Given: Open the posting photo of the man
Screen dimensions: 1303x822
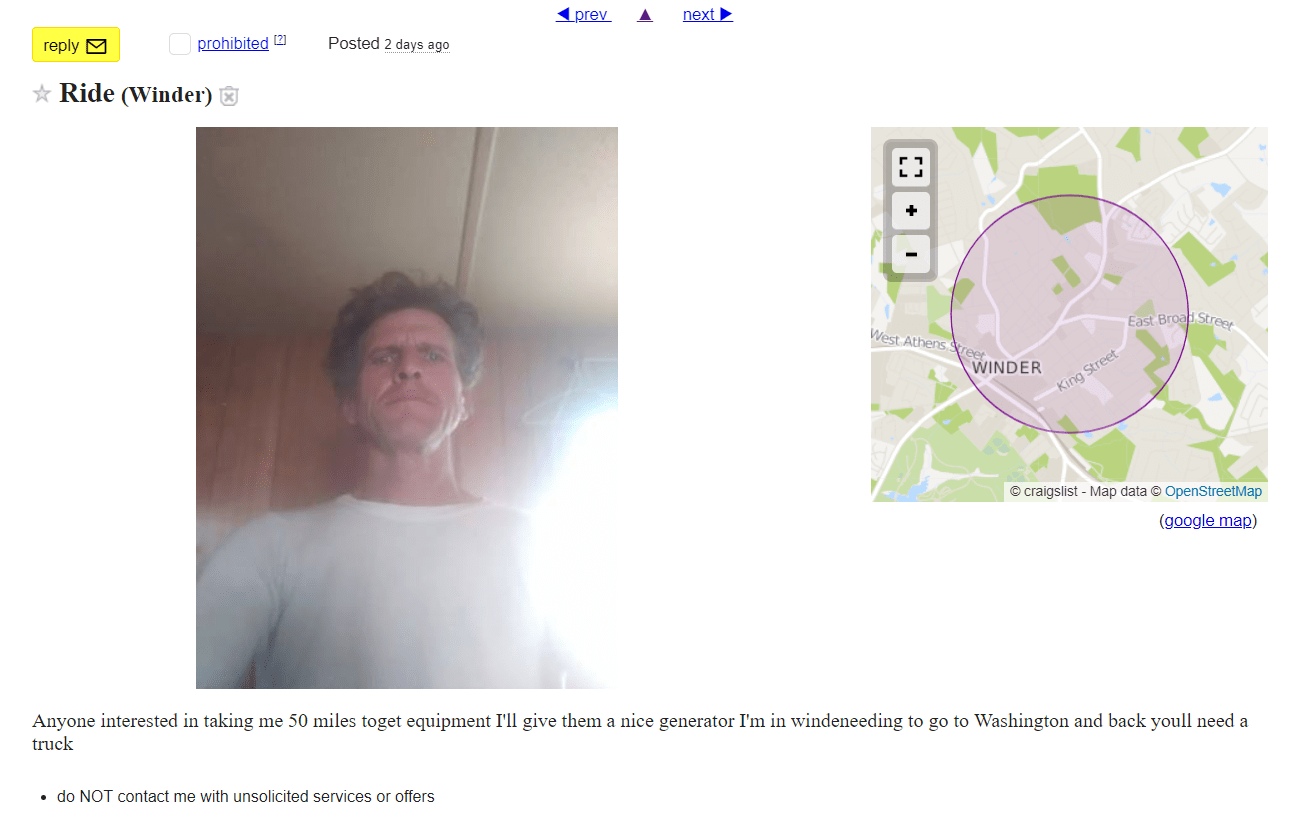Looking at the screenshot, I should click(x=407, y=408).
